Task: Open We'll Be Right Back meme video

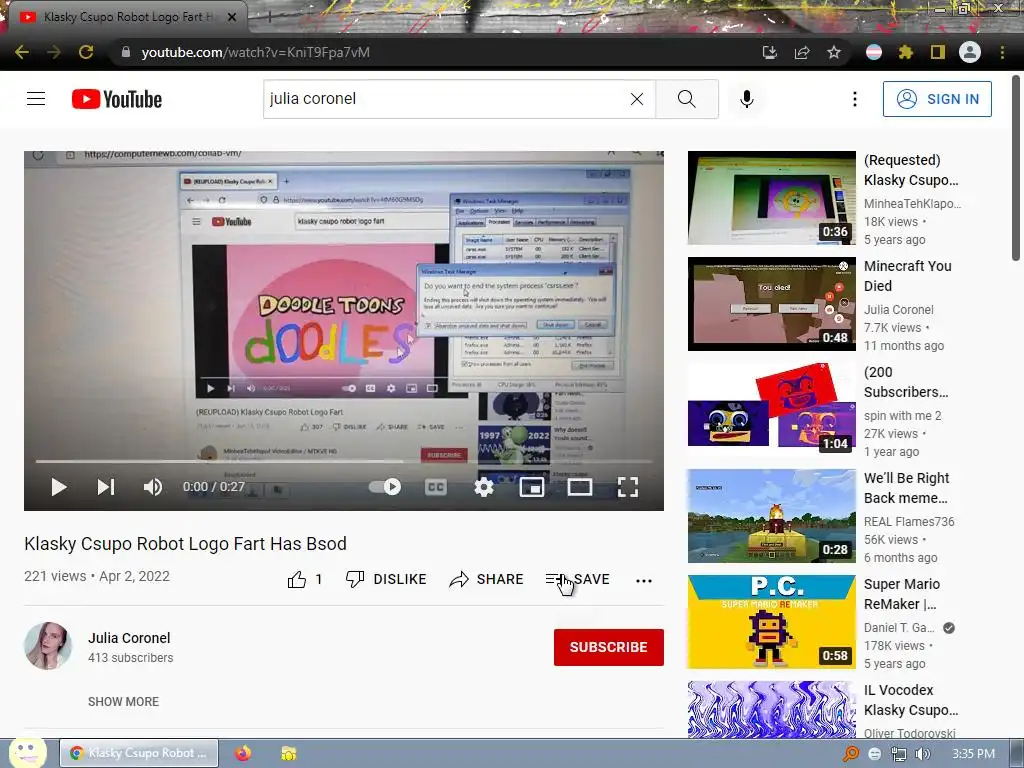Action: pyautogui.click(x=771, y=516)
